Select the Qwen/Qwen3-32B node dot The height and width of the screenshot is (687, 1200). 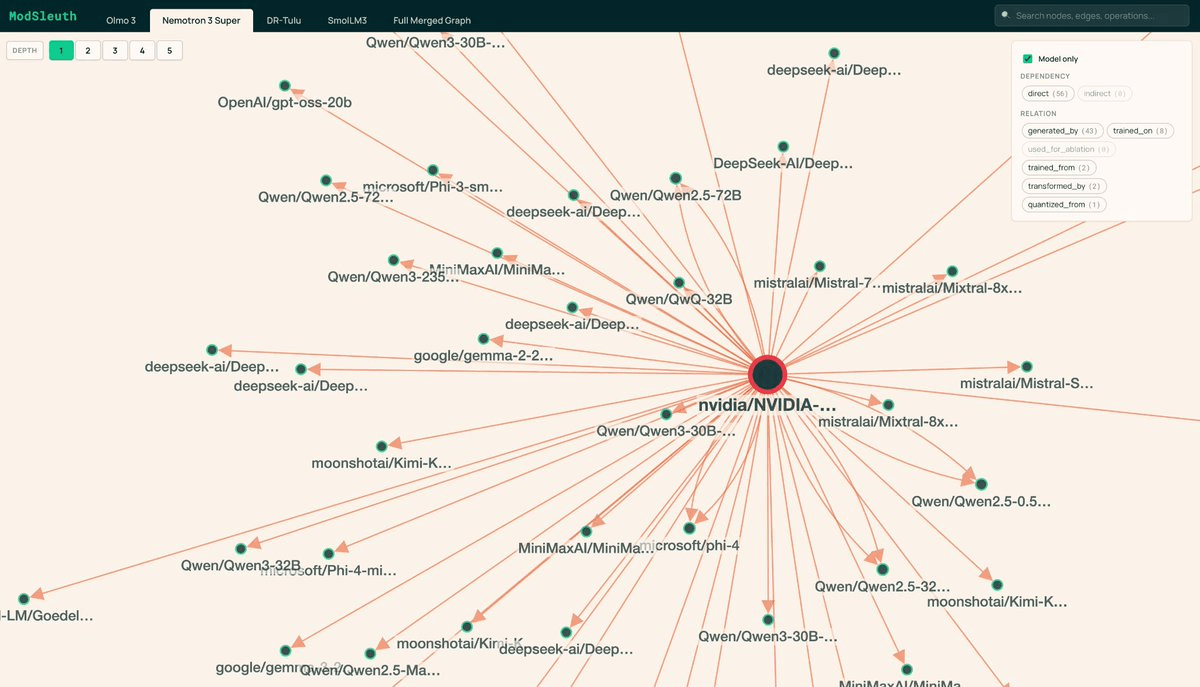pyautogui.click(x=241, y=549)
